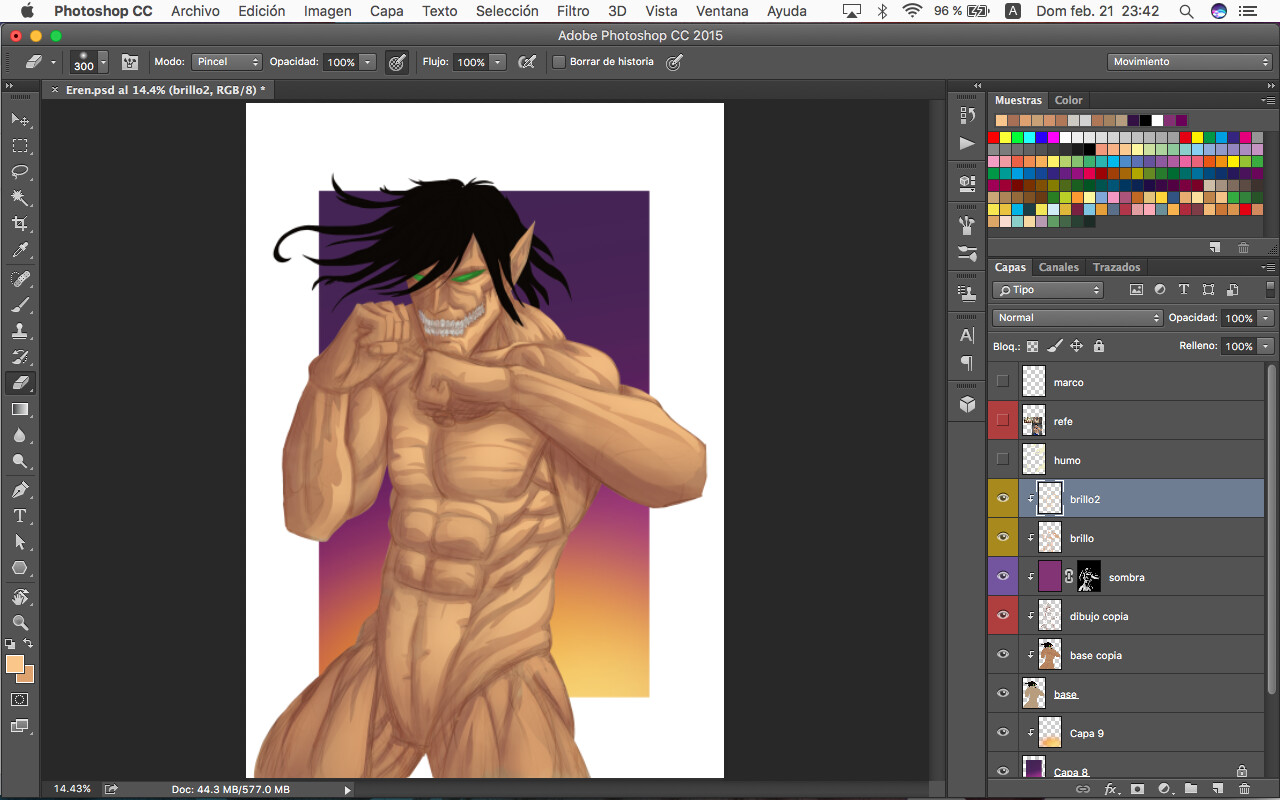
Task: Select the Brush tool
Action: (20, 304)
